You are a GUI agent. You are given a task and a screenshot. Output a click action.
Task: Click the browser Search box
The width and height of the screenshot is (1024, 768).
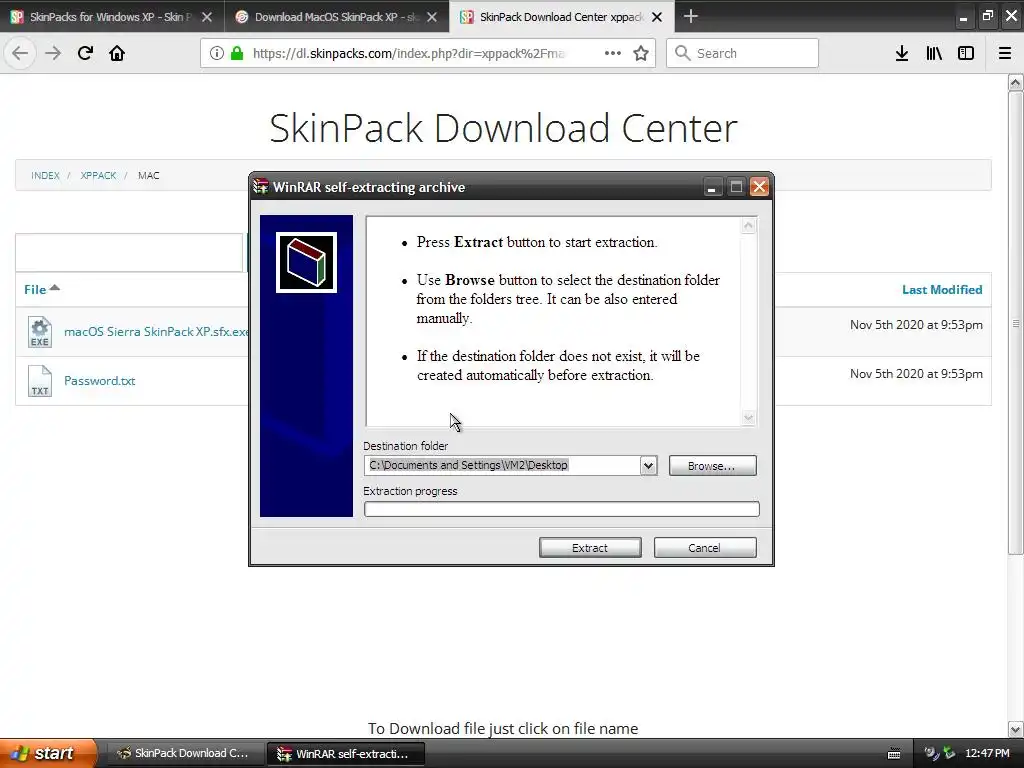pos(742,53)
